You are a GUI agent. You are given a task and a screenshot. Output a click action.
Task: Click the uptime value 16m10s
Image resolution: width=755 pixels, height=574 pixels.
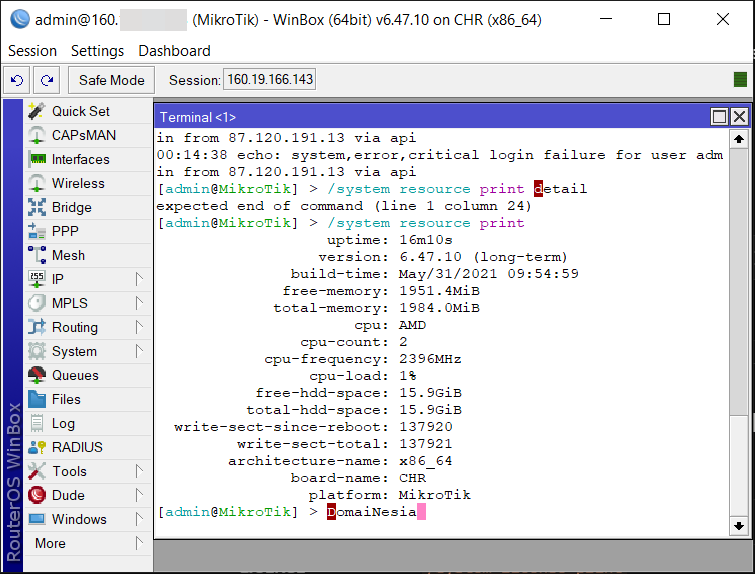426,240
